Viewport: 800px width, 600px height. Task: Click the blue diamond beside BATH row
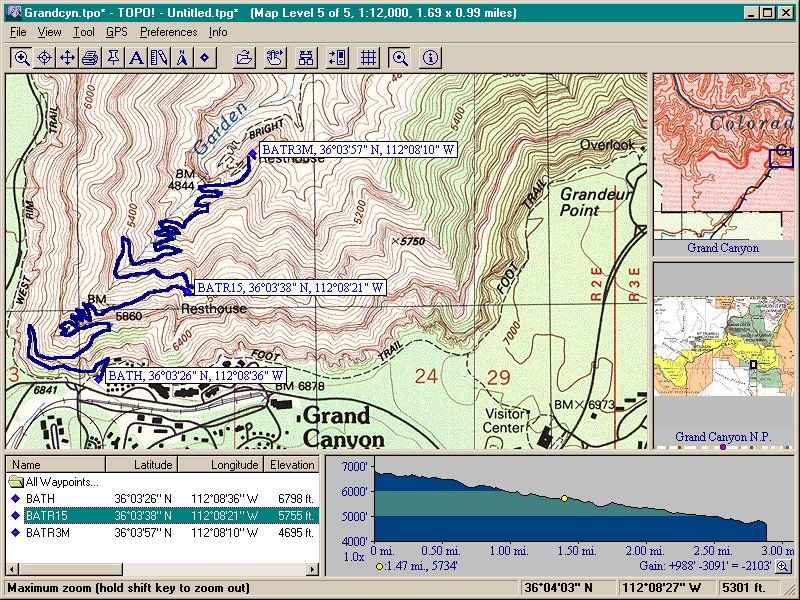click(16, 498)
